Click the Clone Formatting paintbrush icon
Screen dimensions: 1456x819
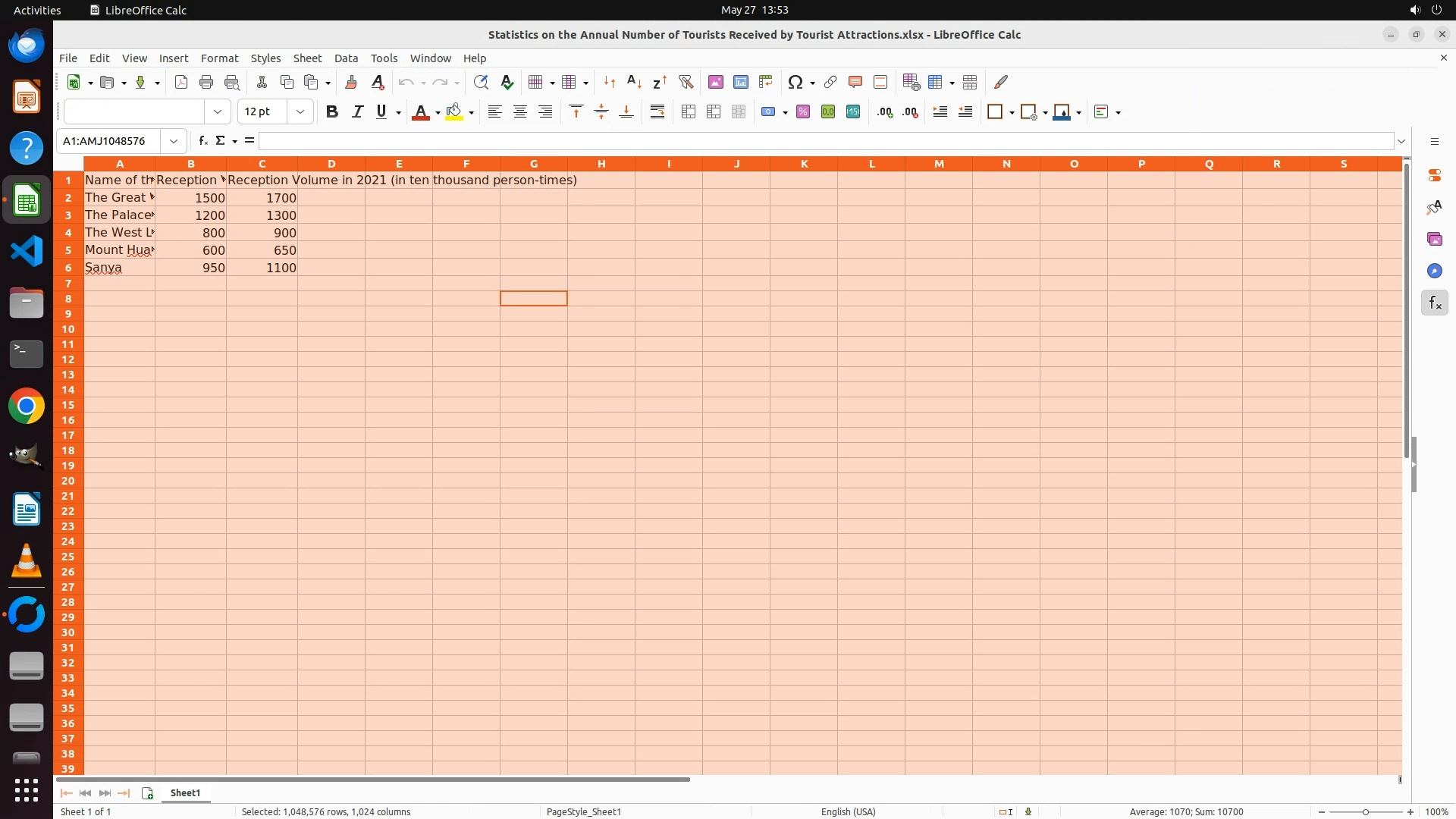tap(350, 82)
